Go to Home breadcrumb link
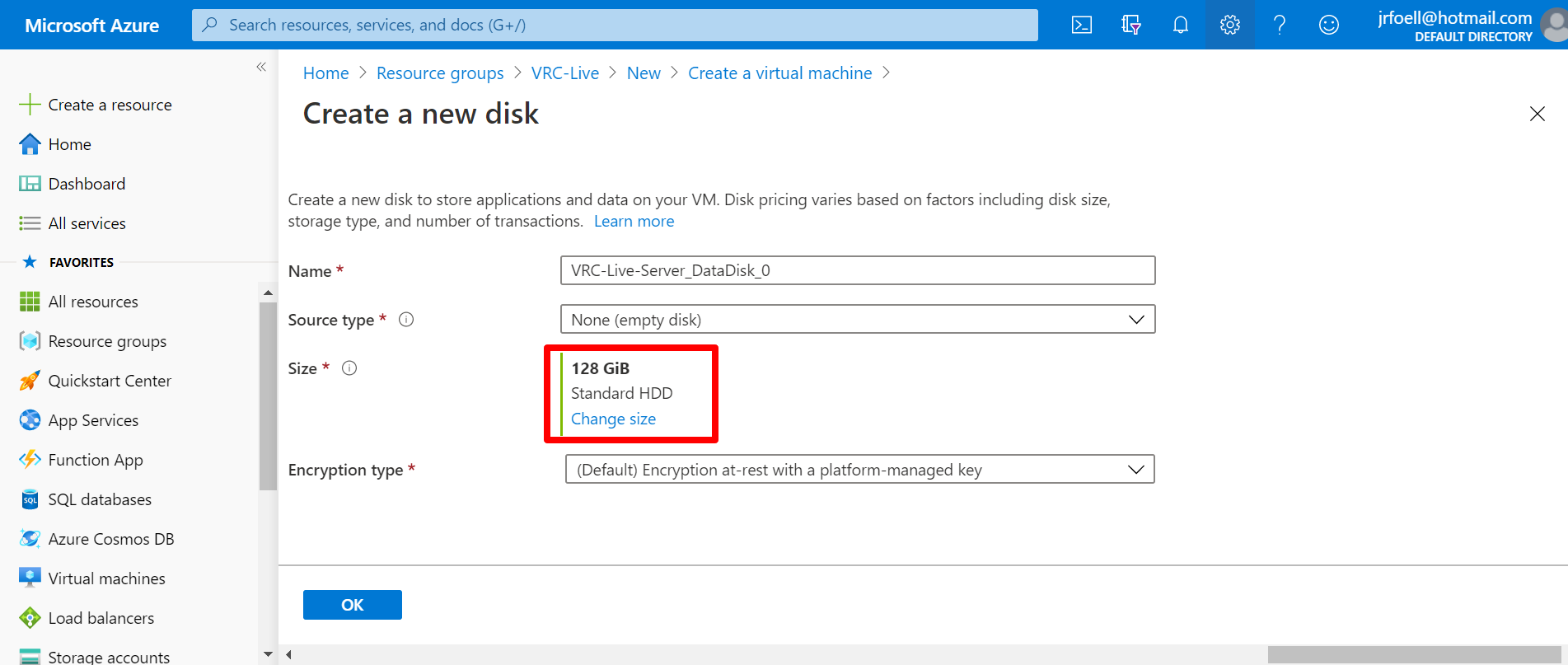The width and height of the screenshot is (1568, 665). coord(326,73)
